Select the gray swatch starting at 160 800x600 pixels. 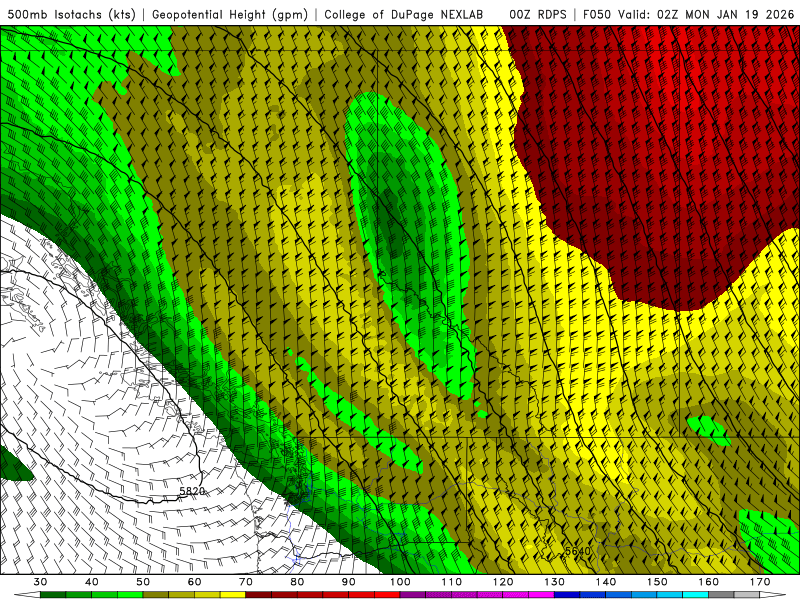point(721,595)
